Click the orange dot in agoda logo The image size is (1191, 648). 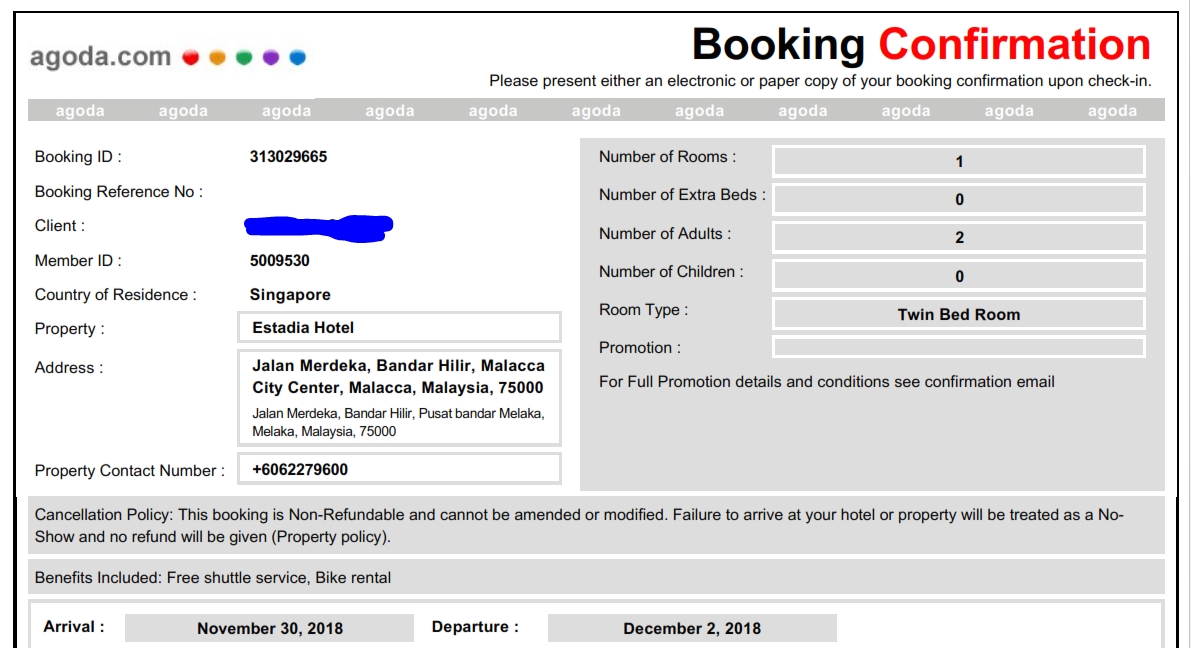coord(217,58)
